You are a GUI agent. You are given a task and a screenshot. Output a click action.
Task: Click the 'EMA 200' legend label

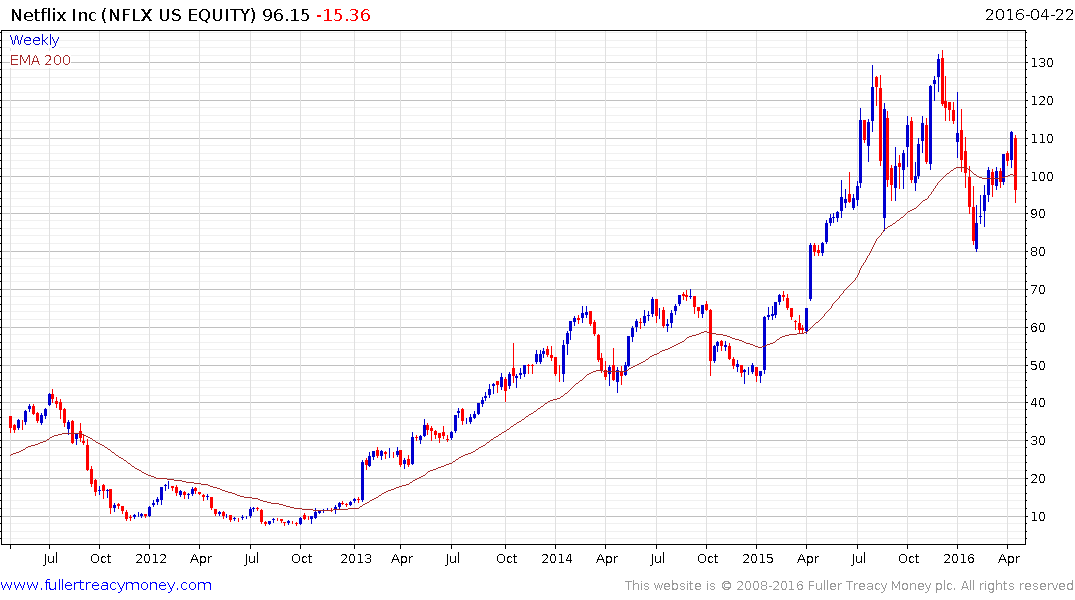[40, 60]
